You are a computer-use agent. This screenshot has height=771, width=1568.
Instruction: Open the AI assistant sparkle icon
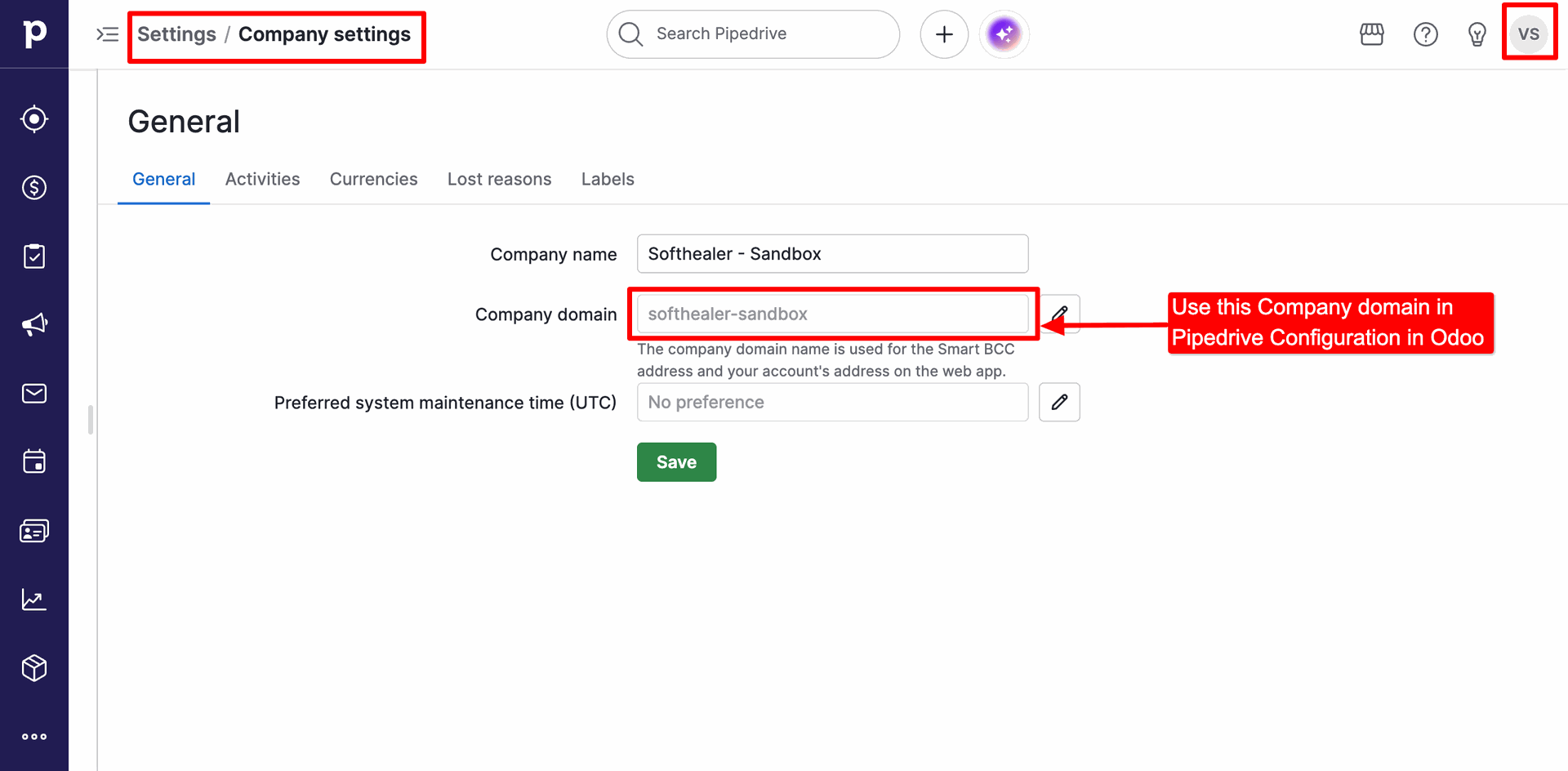[1004, 34]
